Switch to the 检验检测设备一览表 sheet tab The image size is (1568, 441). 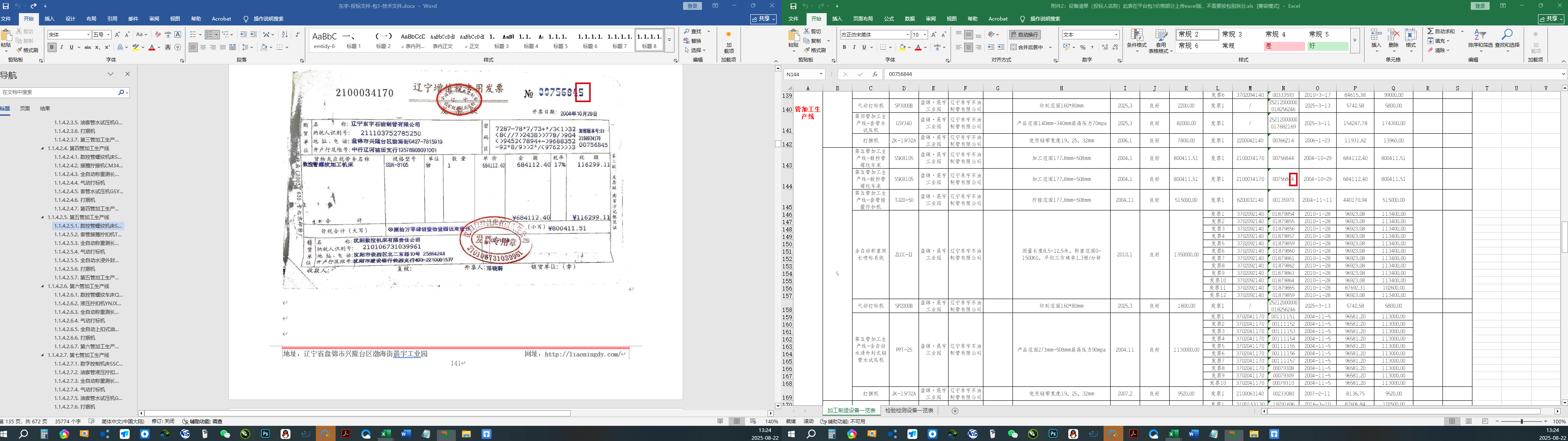click(x=909, y=411)
